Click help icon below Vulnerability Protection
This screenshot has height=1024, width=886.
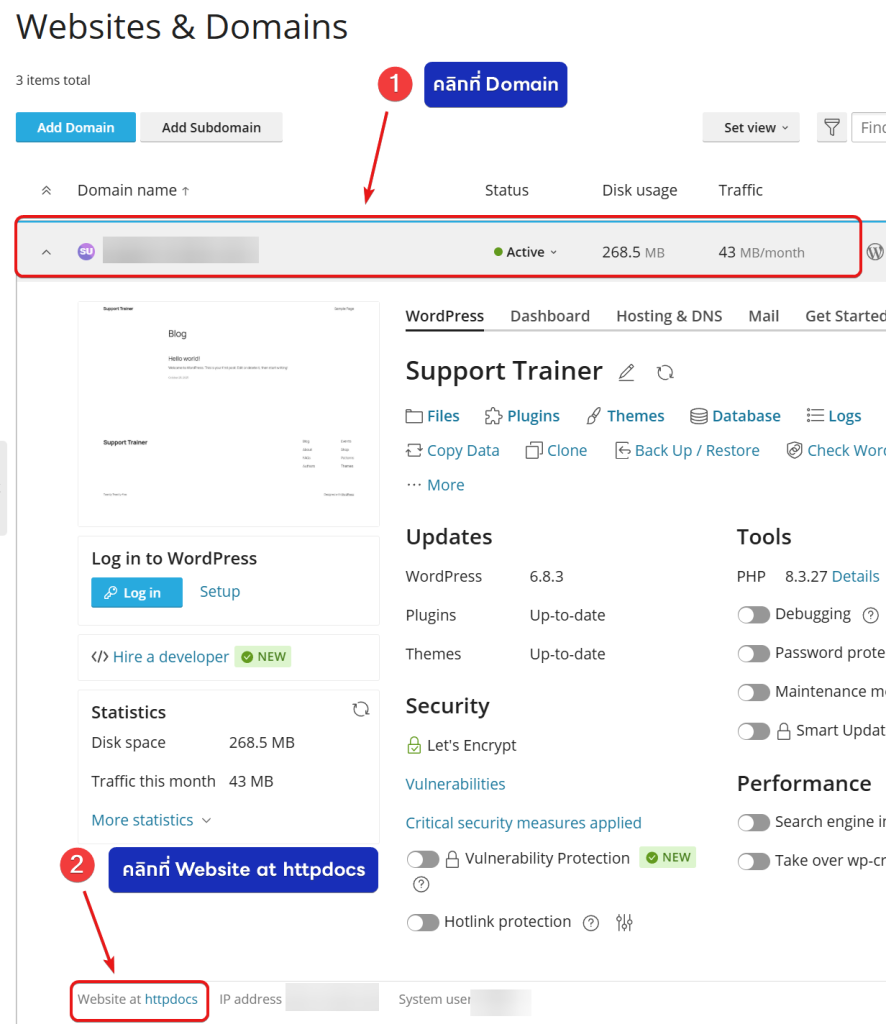[x=421, y=884]
